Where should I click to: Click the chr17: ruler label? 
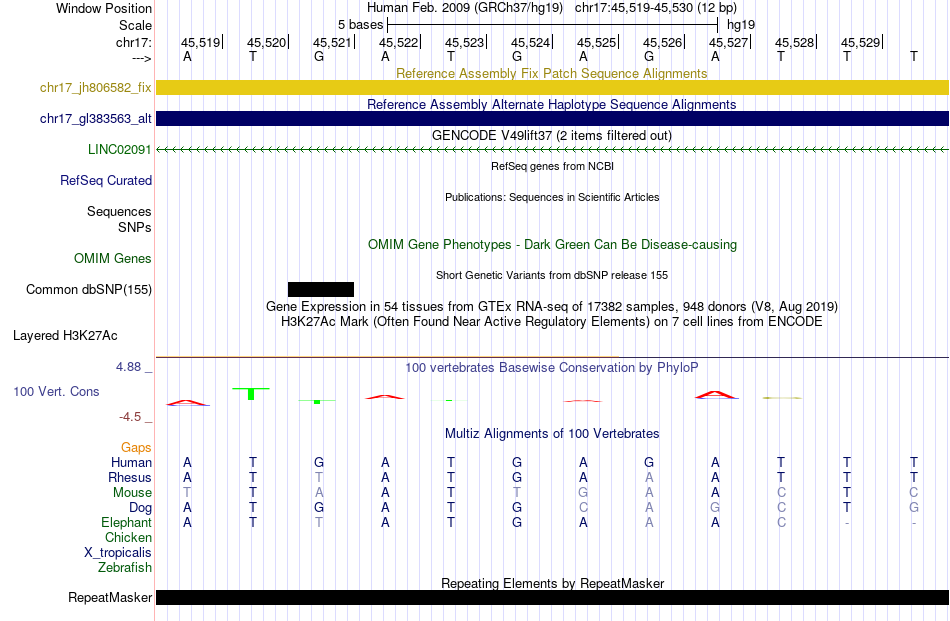134,42
